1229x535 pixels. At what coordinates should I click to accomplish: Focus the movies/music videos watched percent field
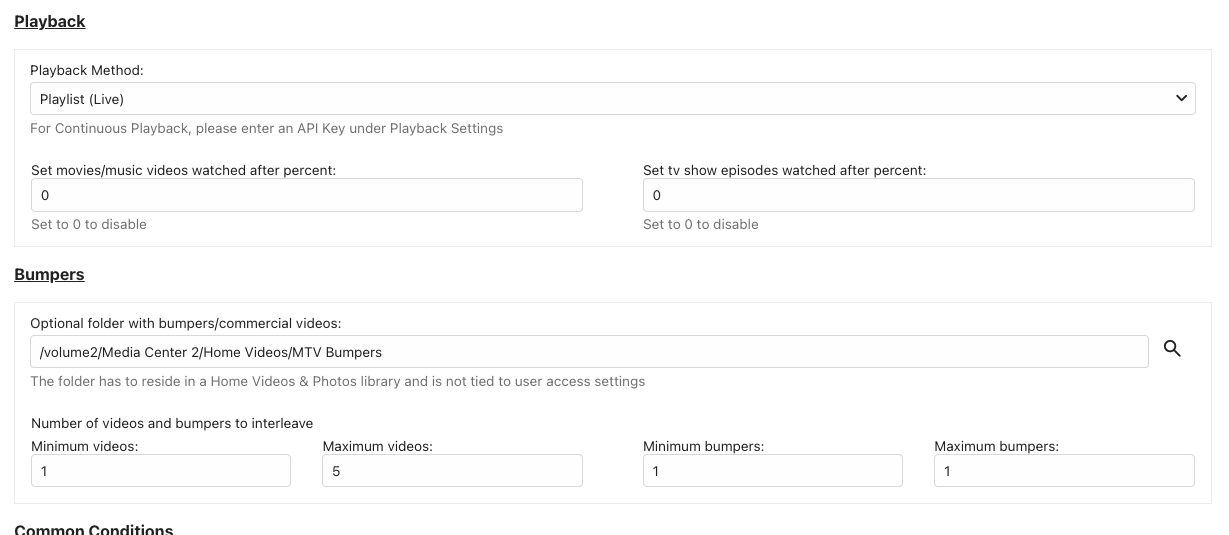coord(306,195)
